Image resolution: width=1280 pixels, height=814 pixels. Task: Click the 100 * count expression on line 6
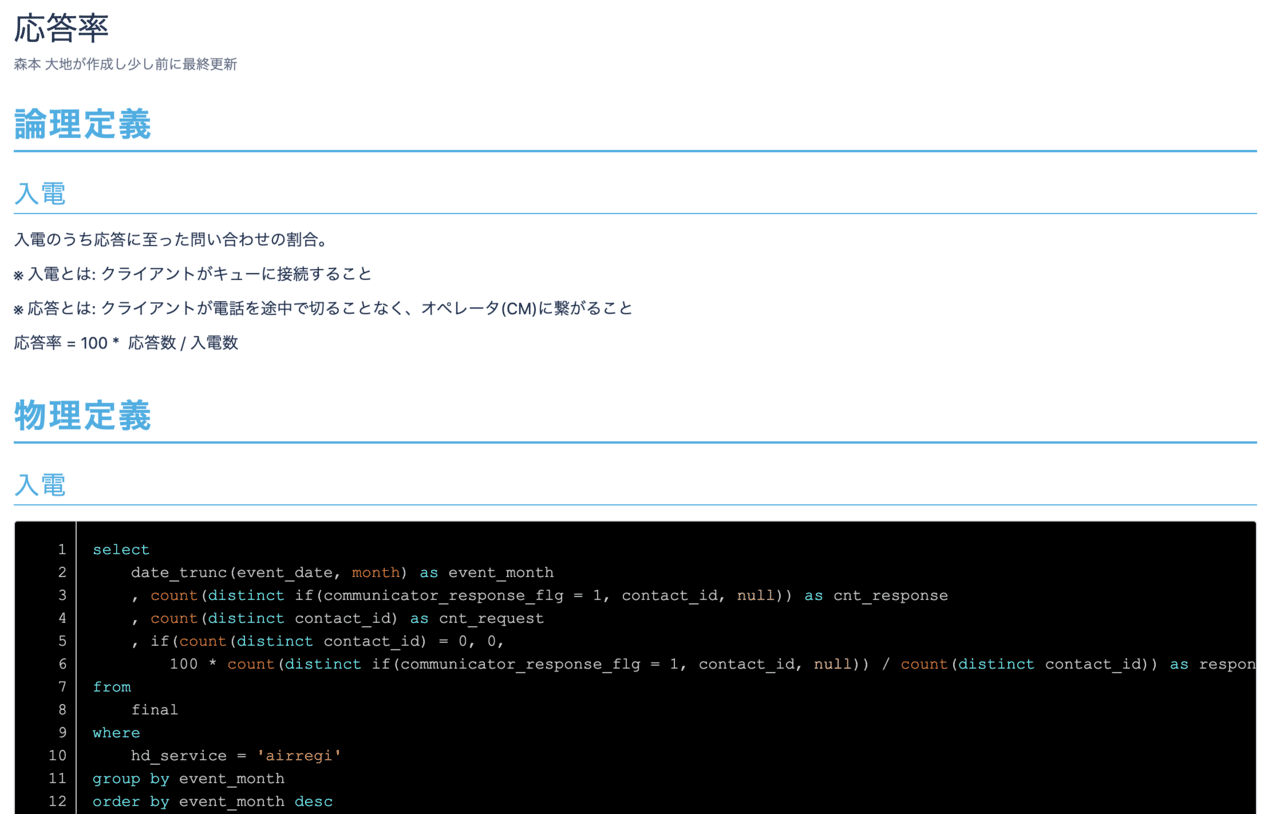712,665
